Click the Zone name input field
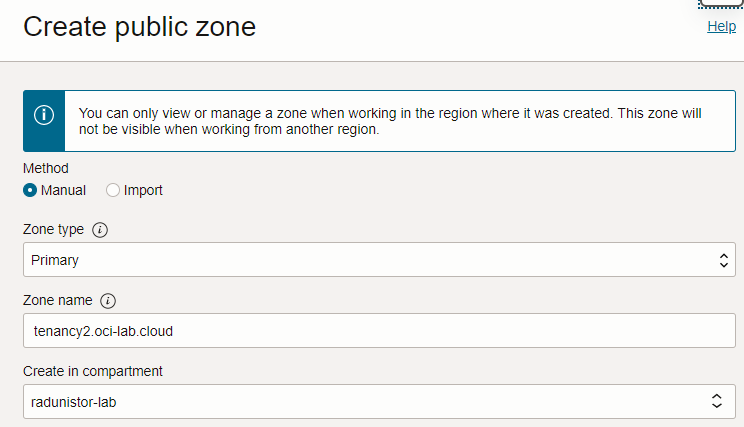Image resolution: width=744 pixels, height=427 pixels. (x=379, y=331)
